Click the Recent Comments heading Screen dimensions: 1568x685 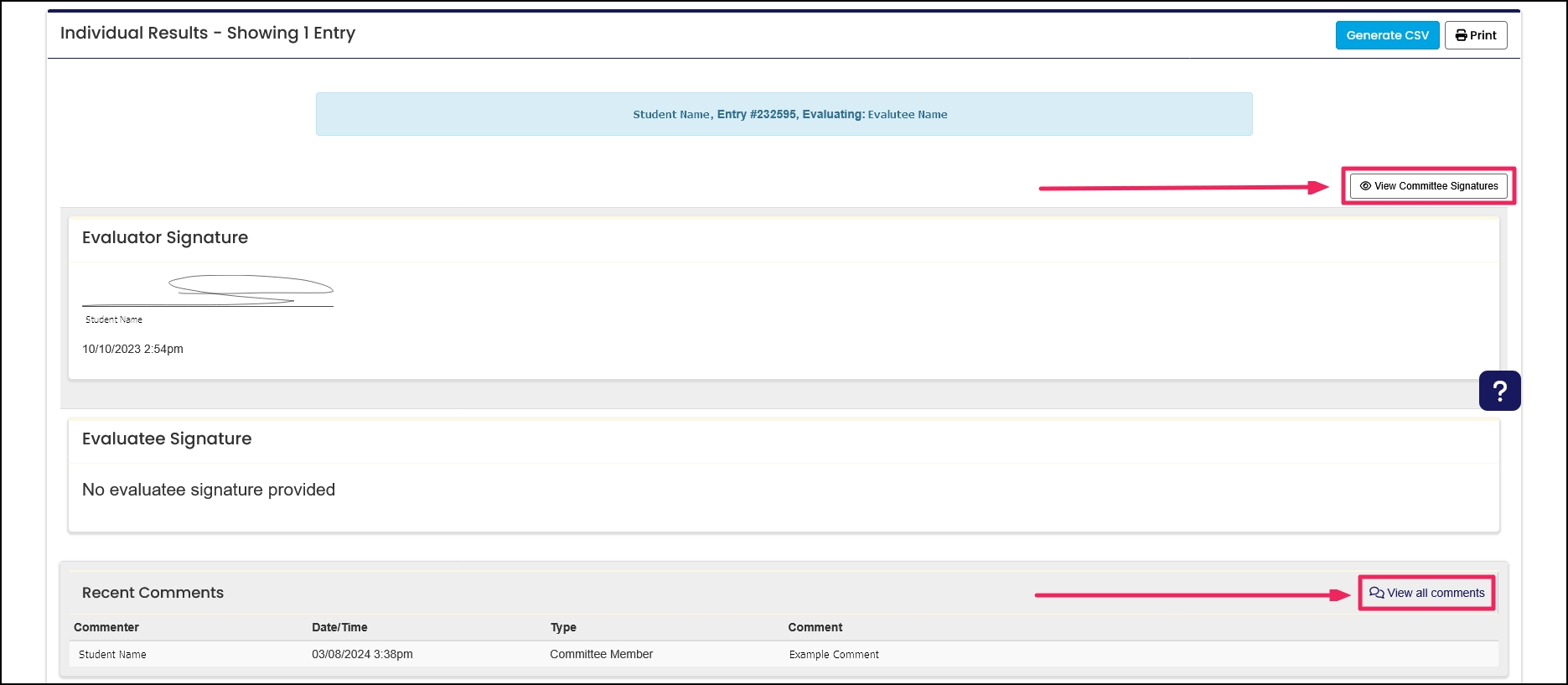[153, 593]
